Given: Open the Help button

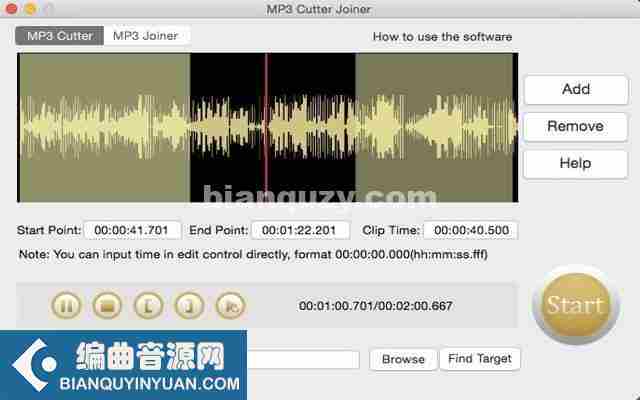Looking at the screenshot, I should [x=576, y=164].
